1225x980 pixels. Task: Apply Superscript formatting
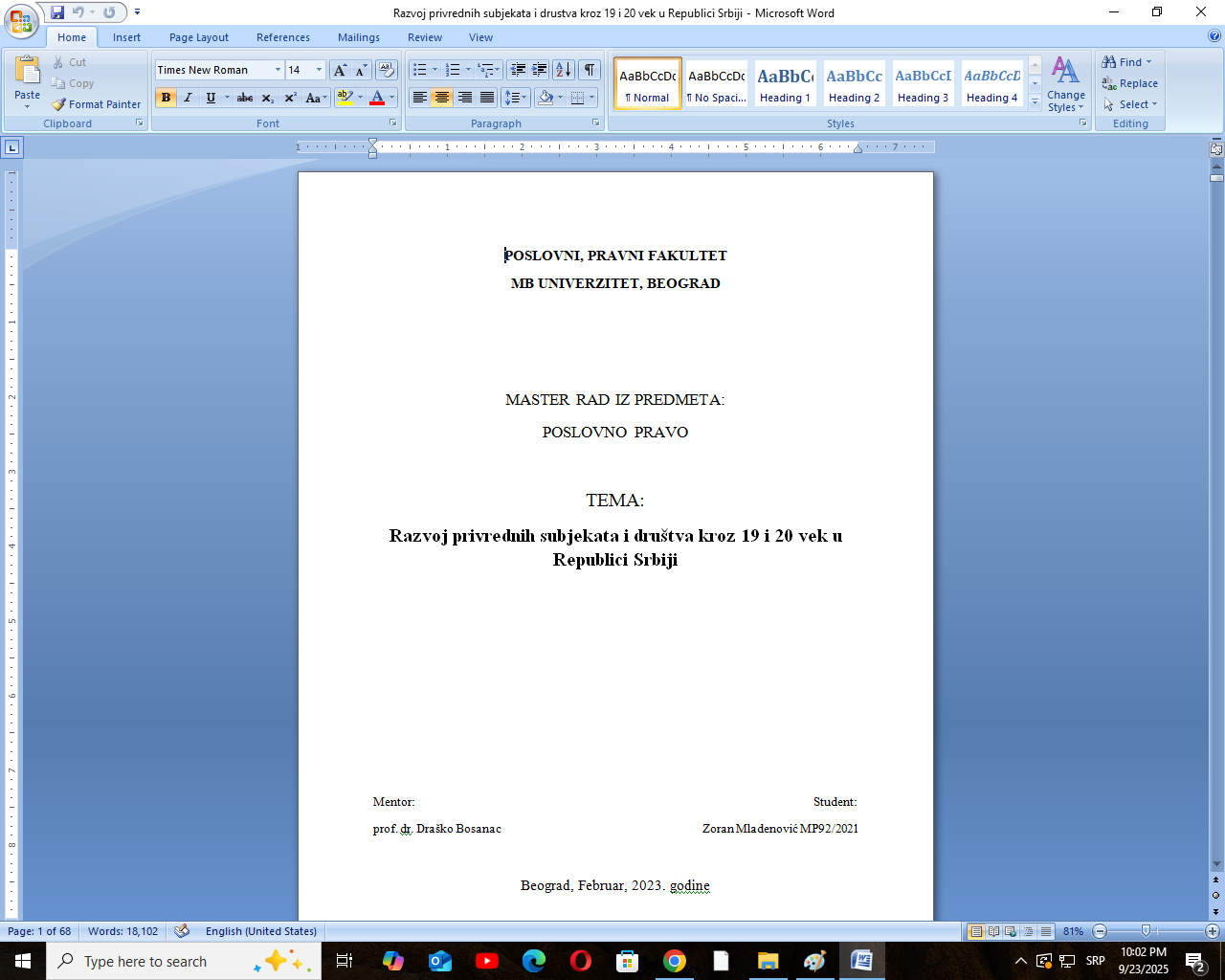(290, 98)
